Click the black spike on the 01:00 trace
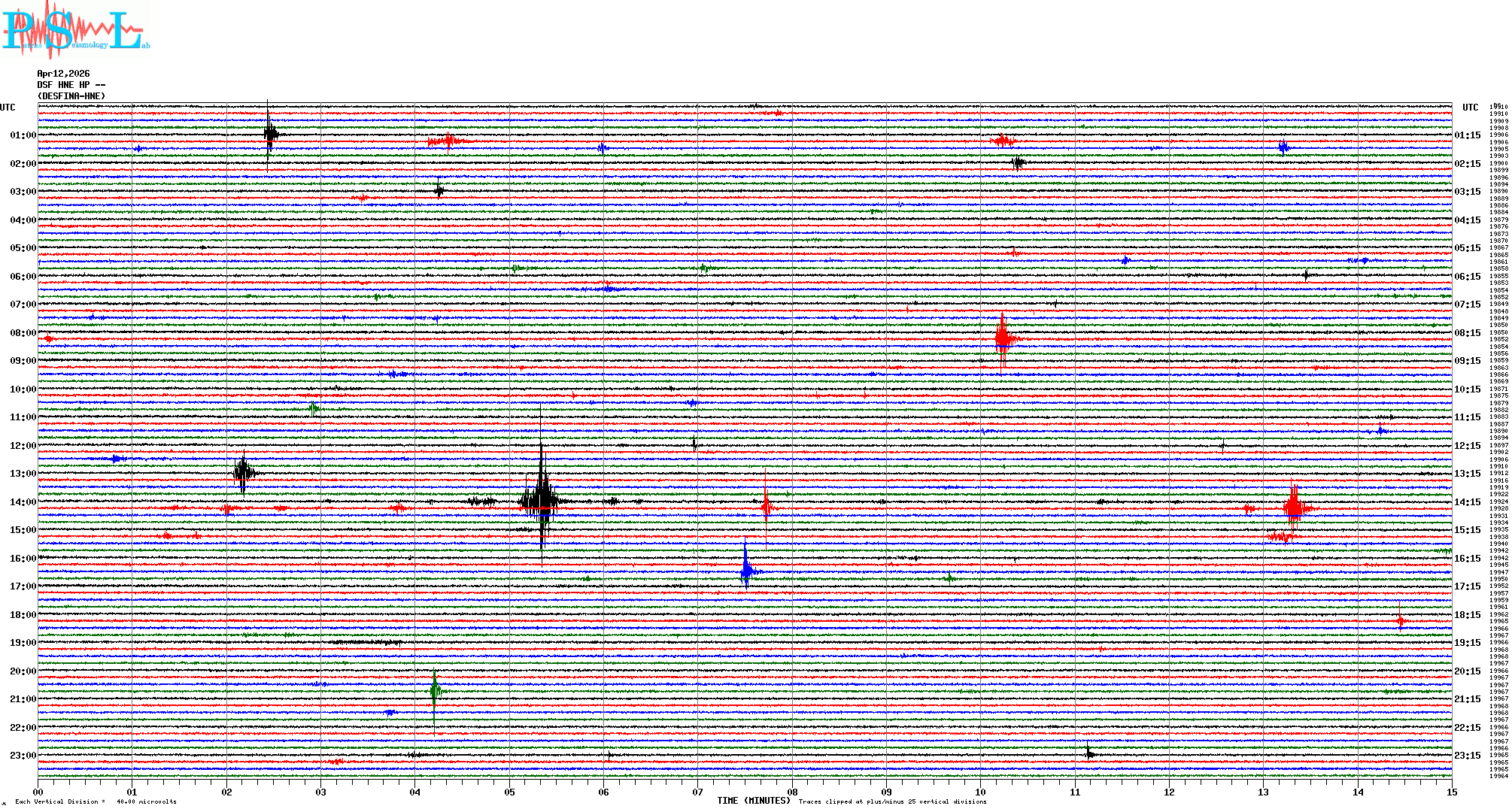Viewport: 1512px width, 812px height. (269, 134)
